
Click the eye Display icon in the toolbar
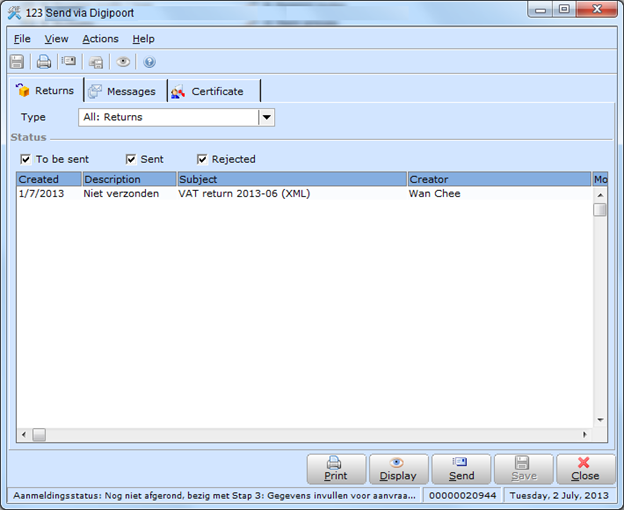(x=123, y=62)
